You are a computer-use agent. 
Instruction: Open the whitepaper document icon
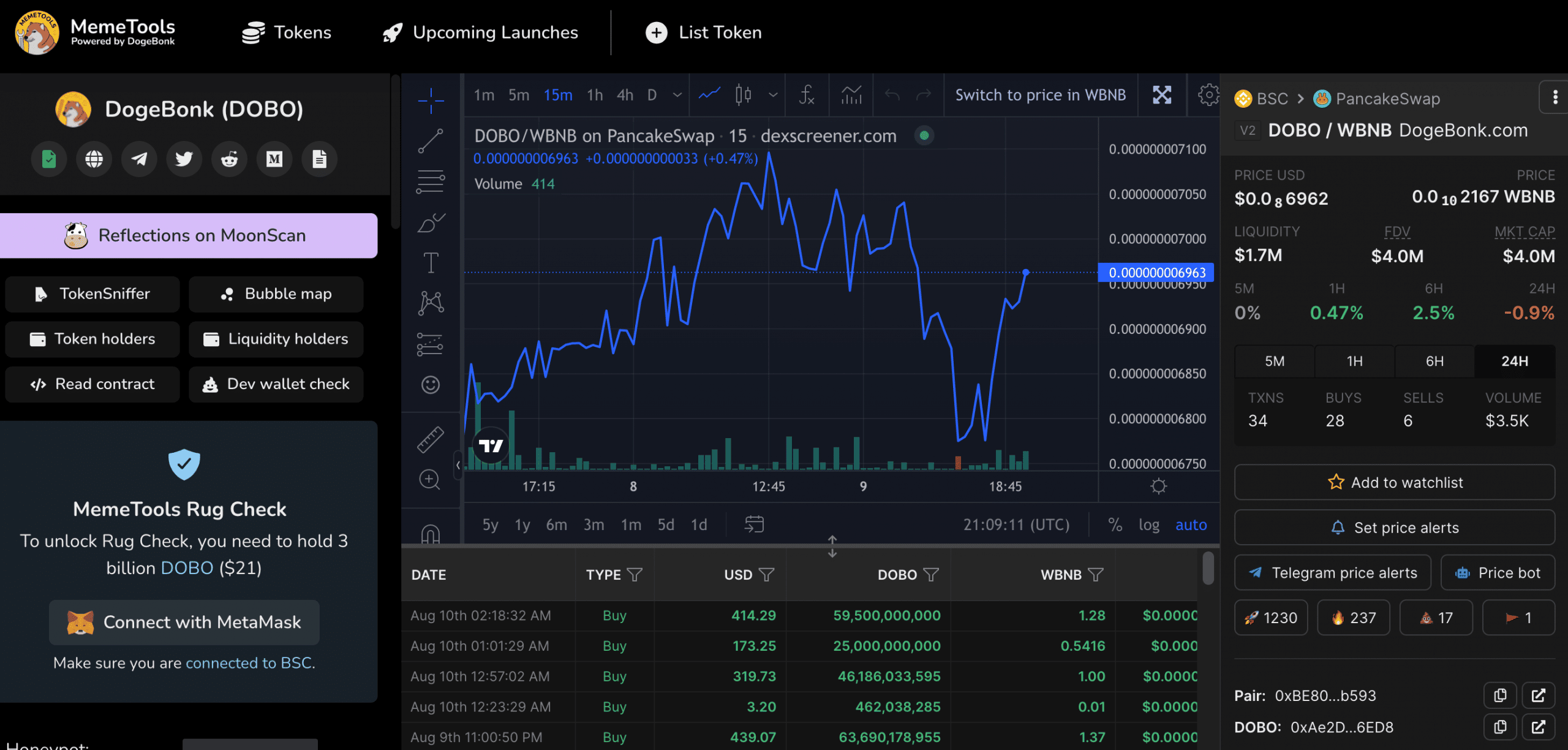[320, 159]
